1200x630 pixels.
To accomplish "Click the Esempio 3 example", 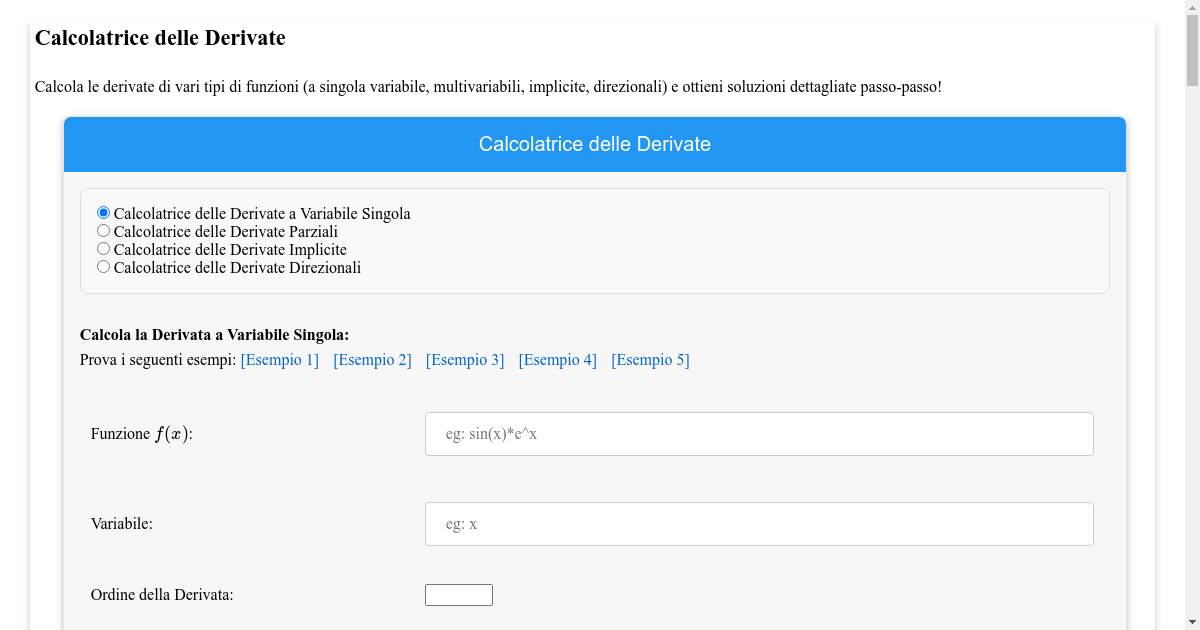I will tap(465, 359).
